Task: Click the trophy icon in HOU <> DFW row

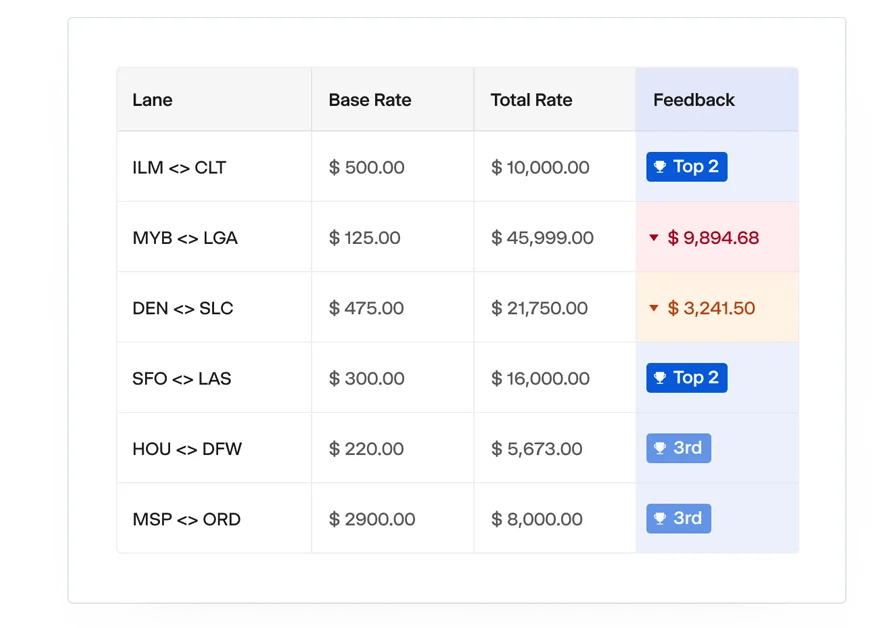Action: pos(660,448)
